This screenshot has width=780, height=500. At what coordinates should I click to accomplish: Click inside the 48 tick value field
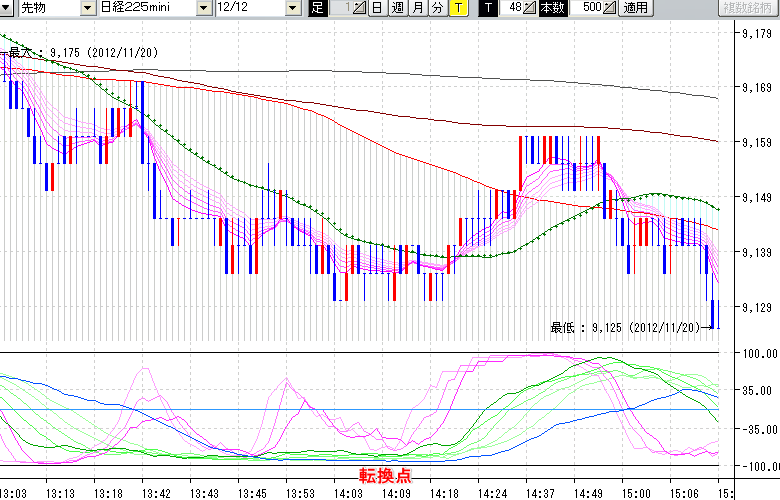(511, 8)
